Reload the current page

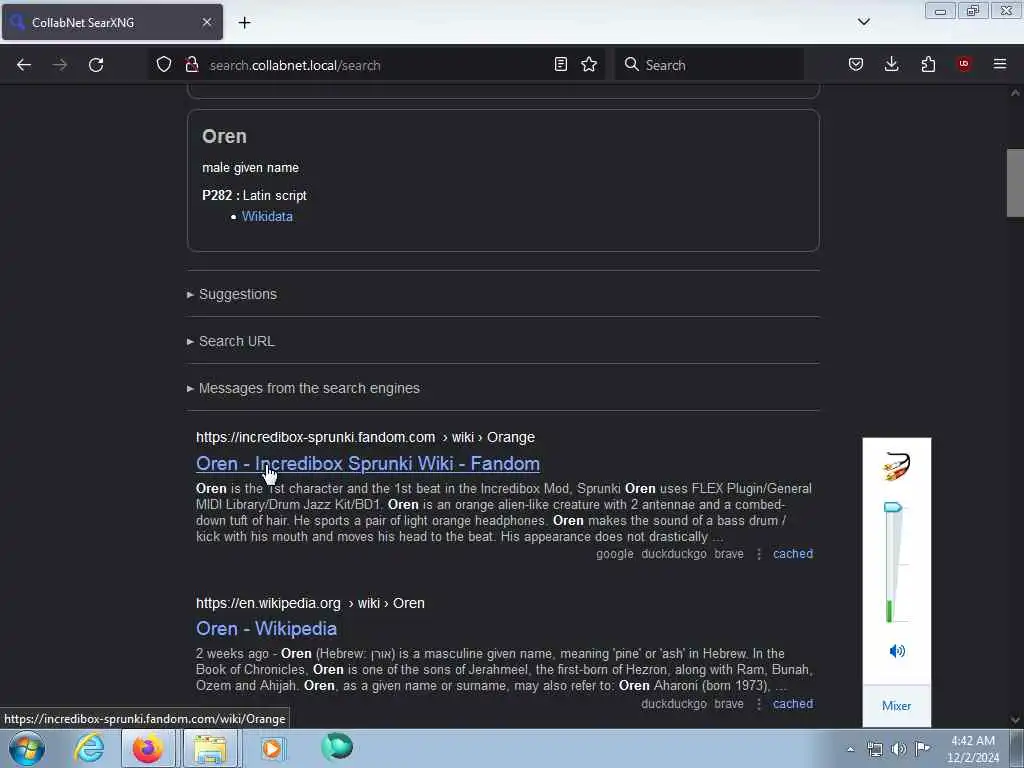tap(96, 65)
